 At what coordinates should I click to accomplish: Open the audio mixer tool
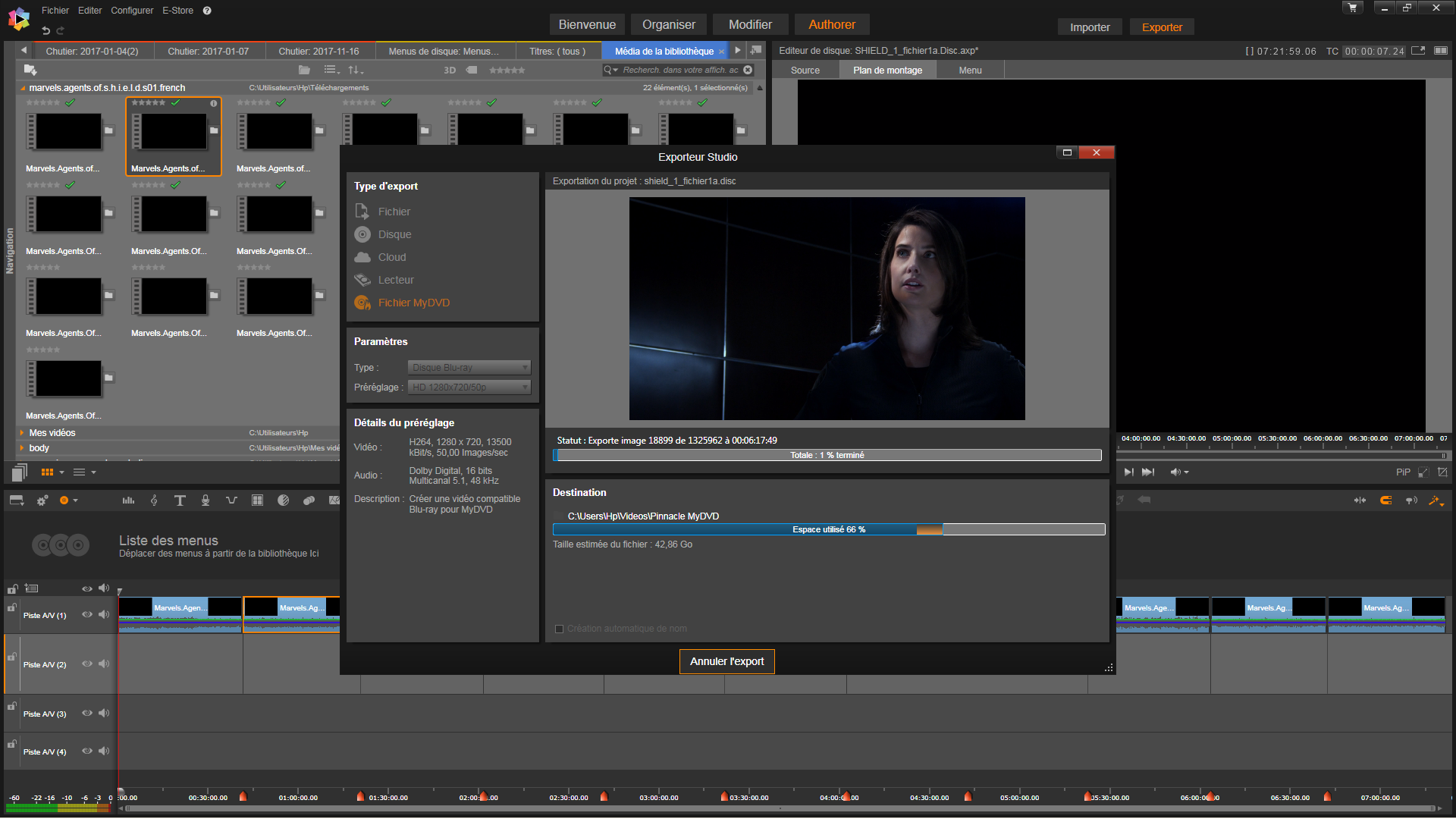pos(128,500)
